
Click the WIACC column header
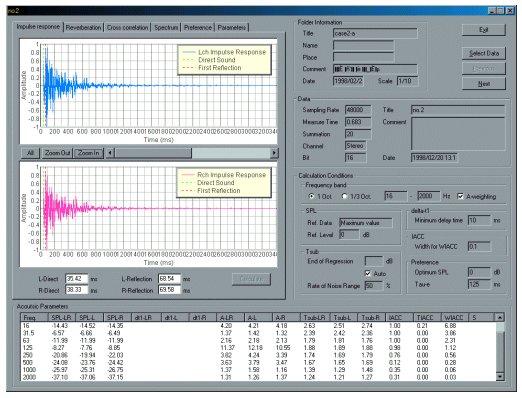pyautogui.click(x=455, y=317)
